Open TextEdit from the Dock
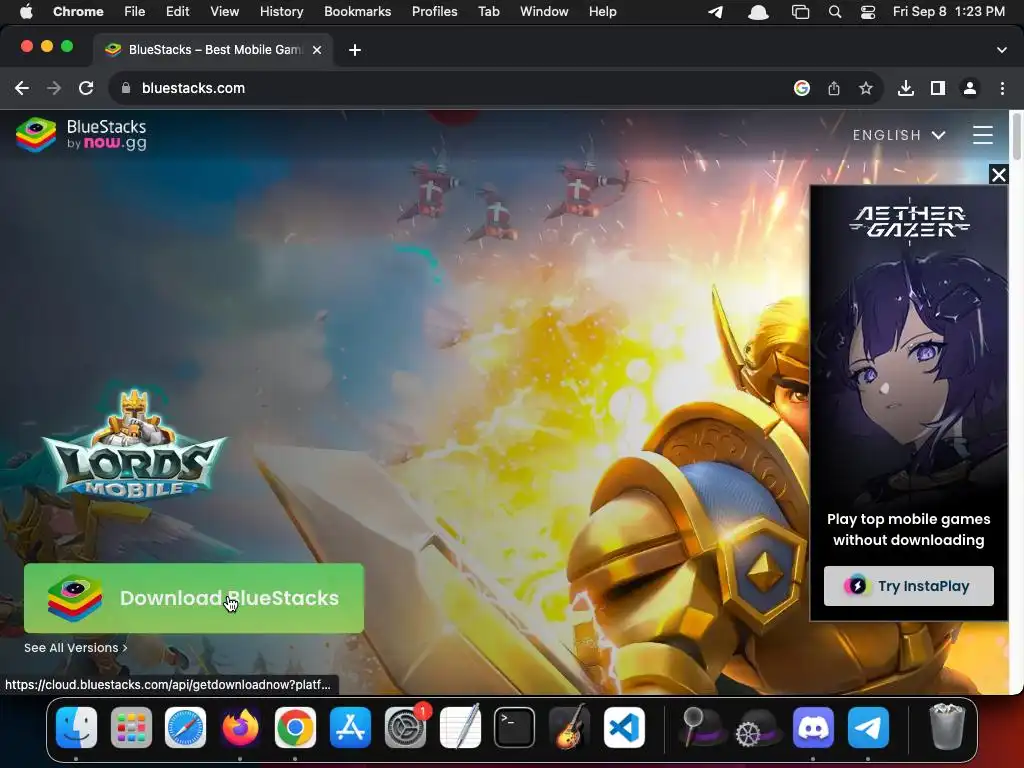 click(x=460, y=728)
